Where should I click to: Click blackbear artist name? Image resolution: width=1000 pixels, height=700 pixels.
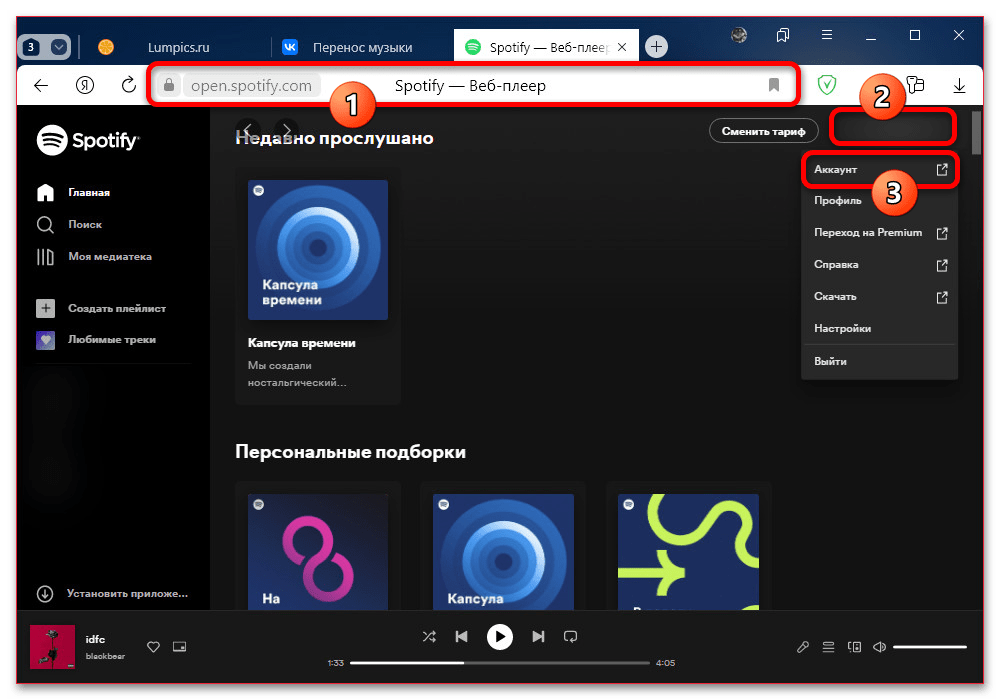105,657
